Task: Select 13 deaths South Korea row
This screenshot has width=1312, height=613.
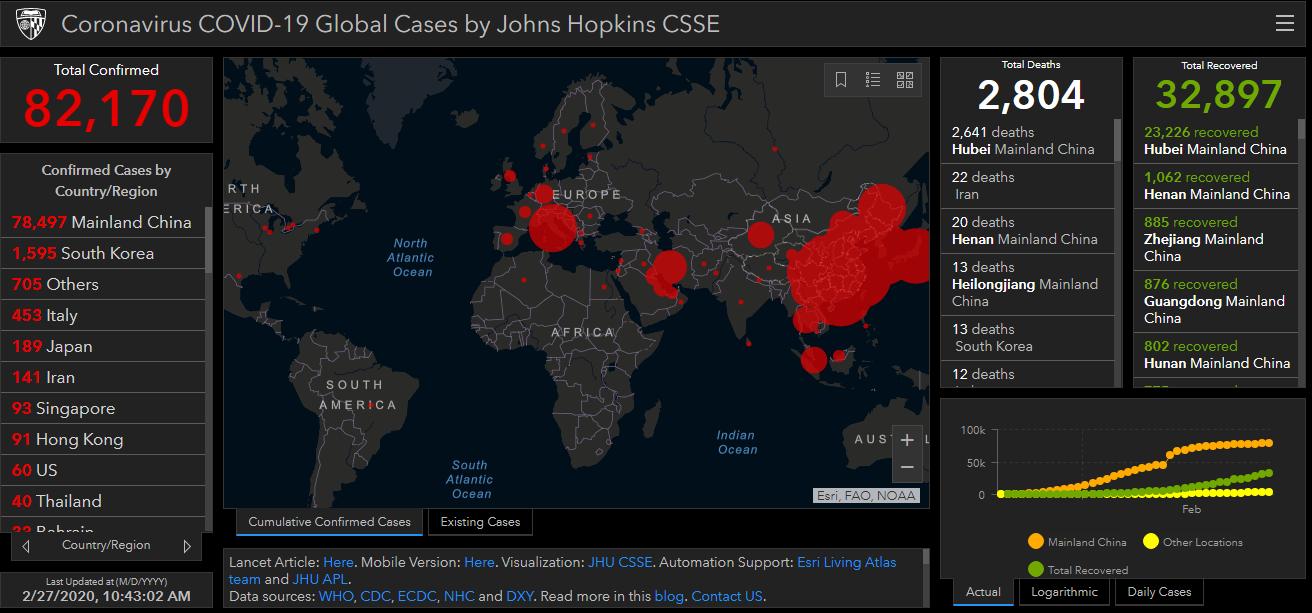Action: click(1027, 338)
